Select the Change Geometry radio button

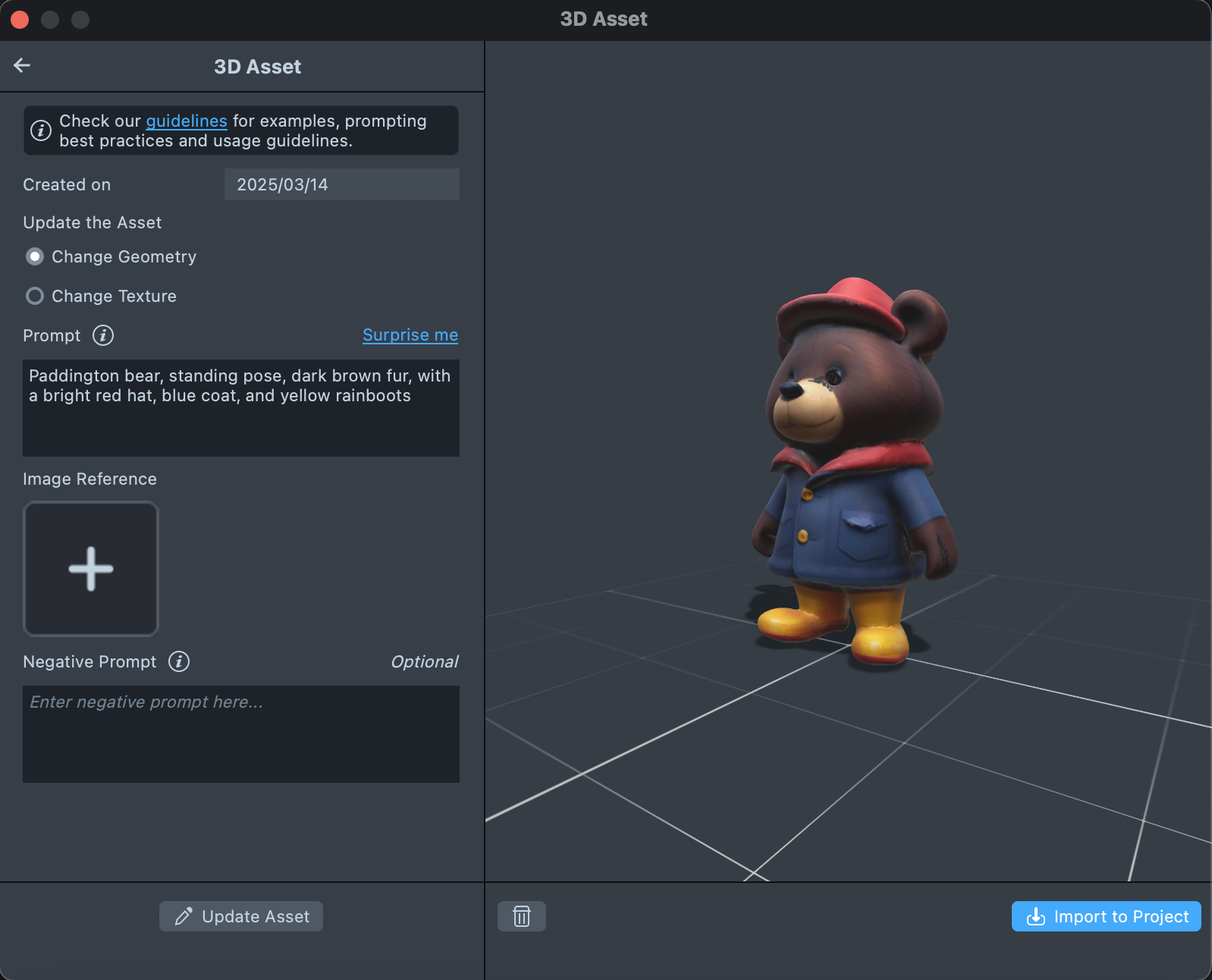pyautogui.click(x=35, y=257)
